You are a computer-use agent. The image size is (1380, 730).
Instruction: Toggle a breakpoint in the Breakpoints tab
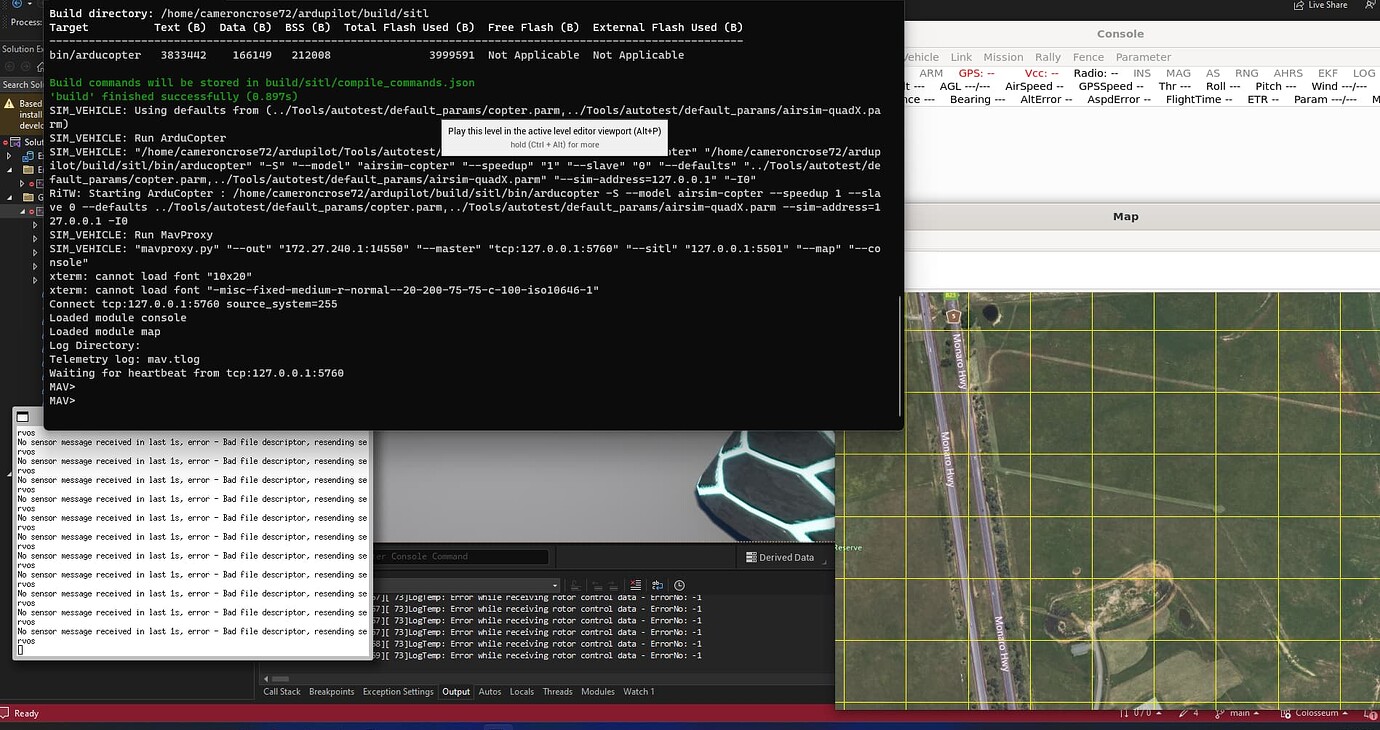(331, 691)
